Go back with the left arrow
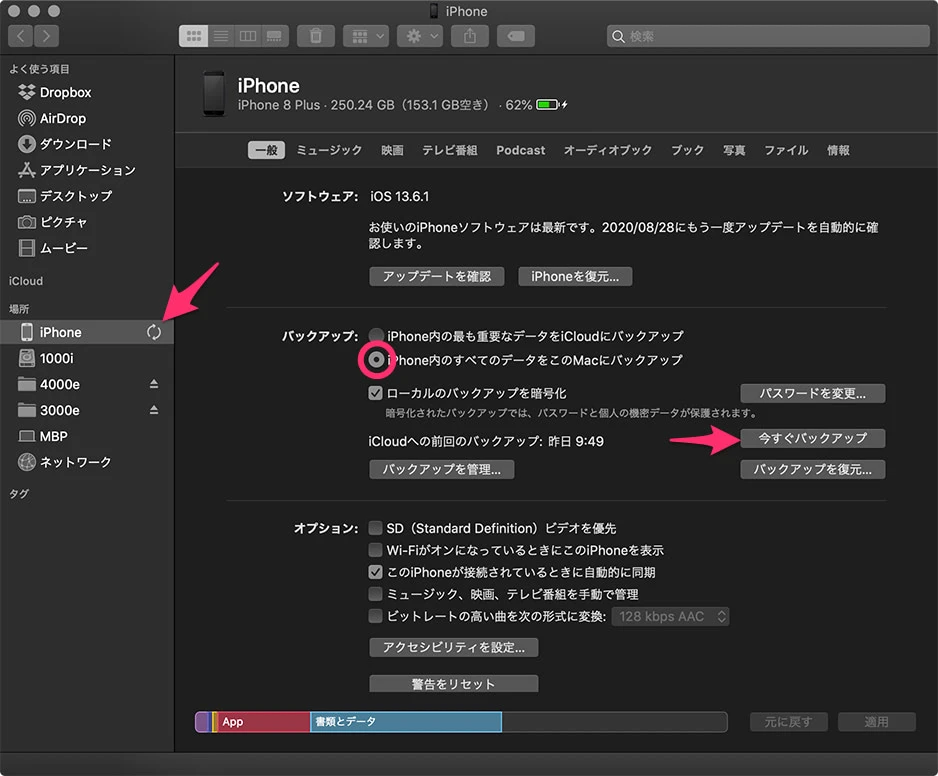 [x=21, y=36]
